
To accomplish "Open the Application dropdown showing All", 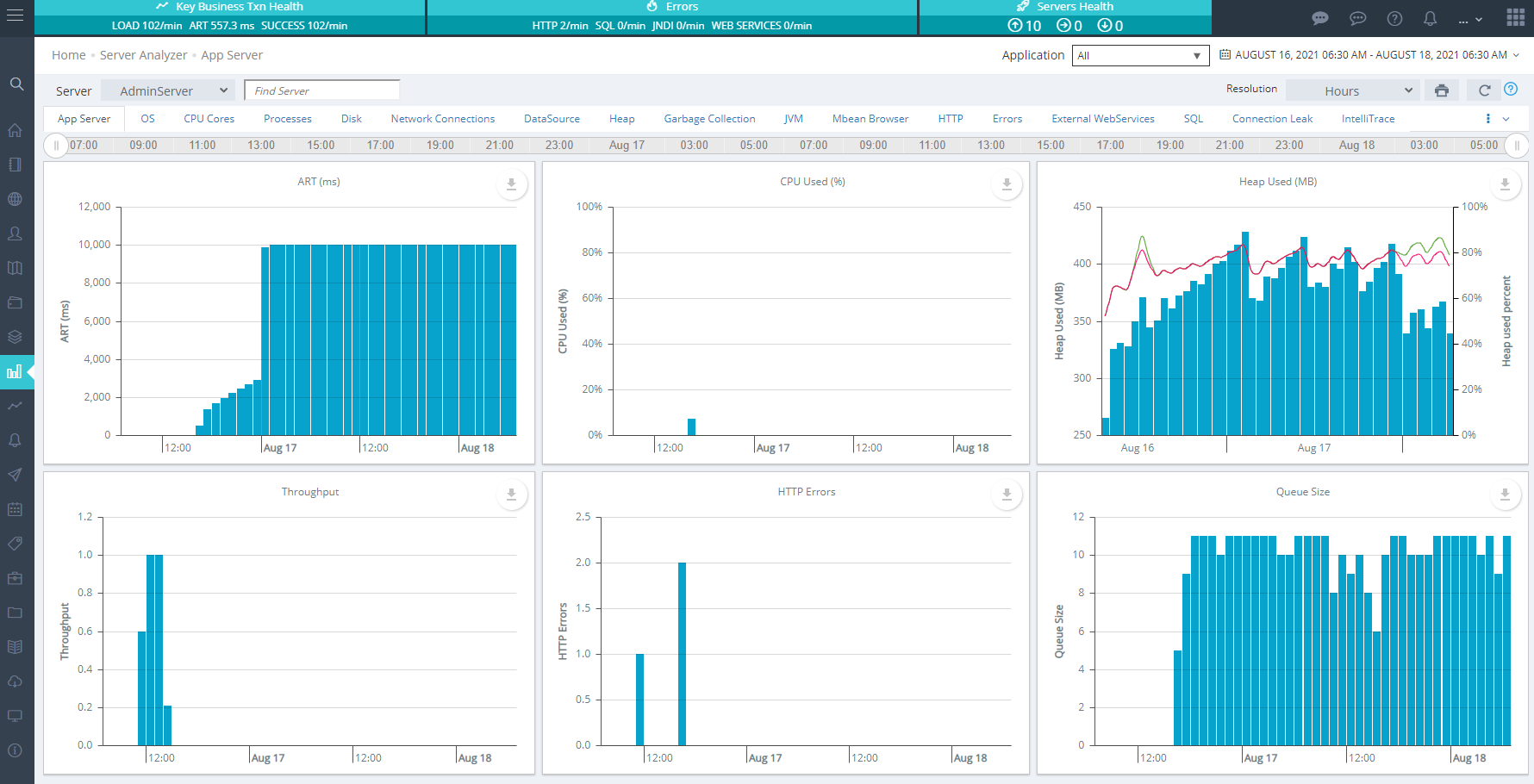I will 1139,56.
